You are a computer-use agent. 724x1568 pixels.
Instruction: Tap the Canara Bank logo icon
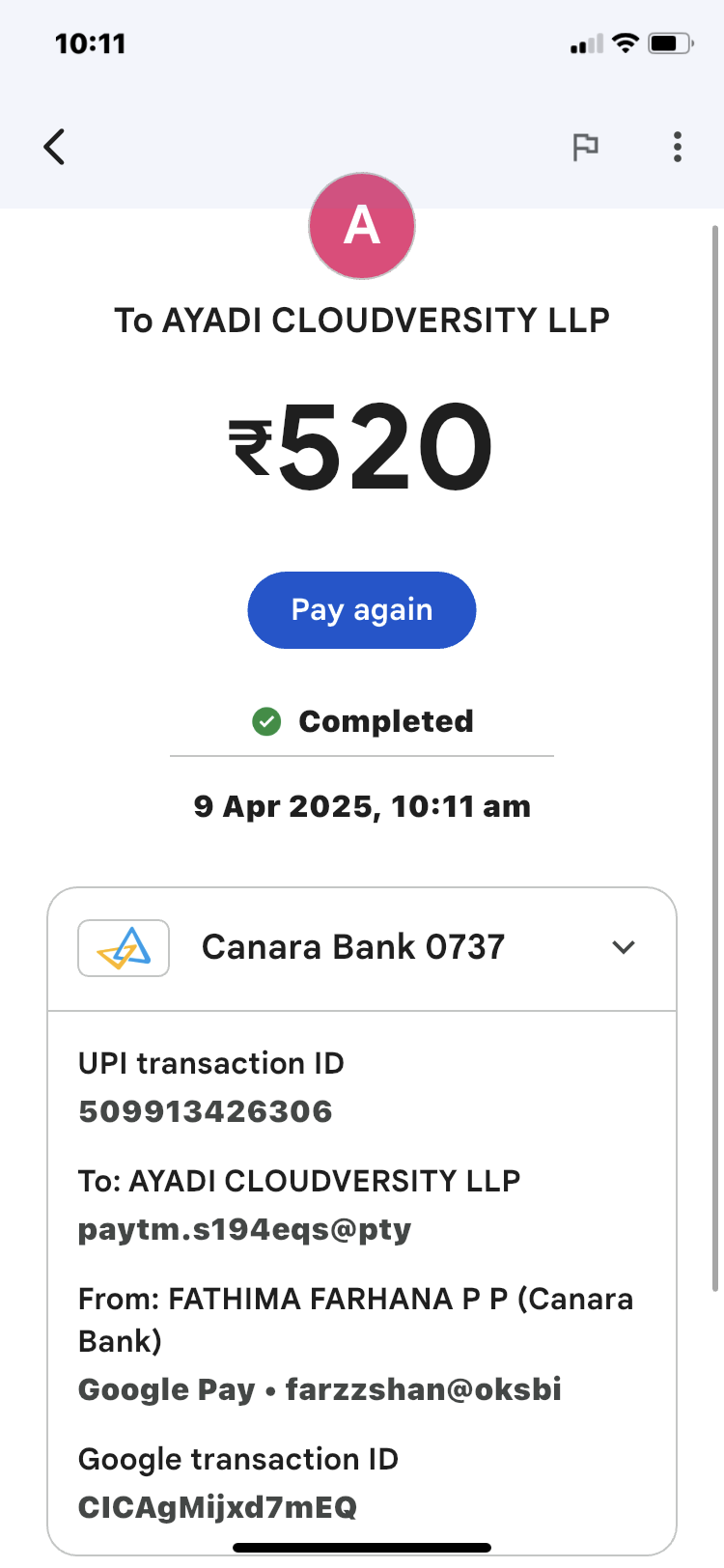tap(124, 948)
